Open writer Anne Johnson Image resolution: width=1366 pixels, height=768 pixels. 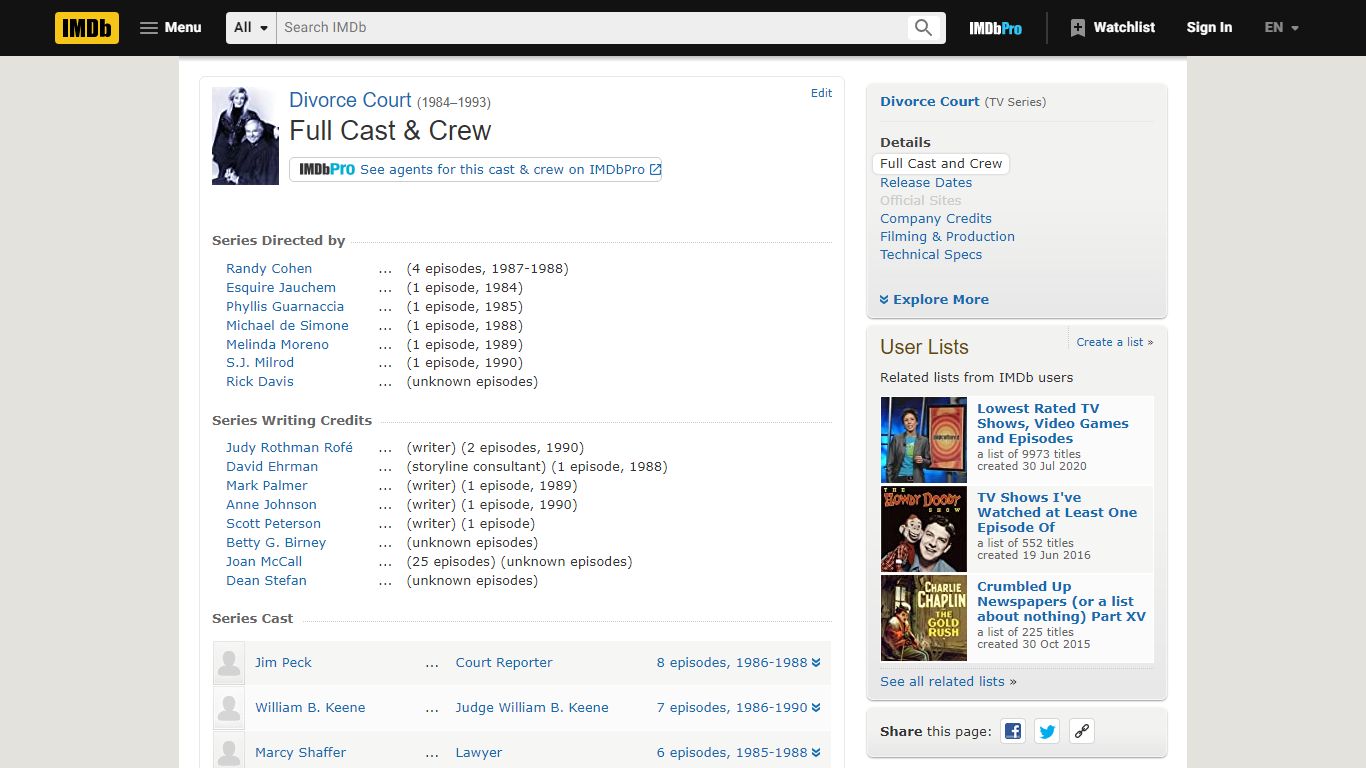click(271, 504)
